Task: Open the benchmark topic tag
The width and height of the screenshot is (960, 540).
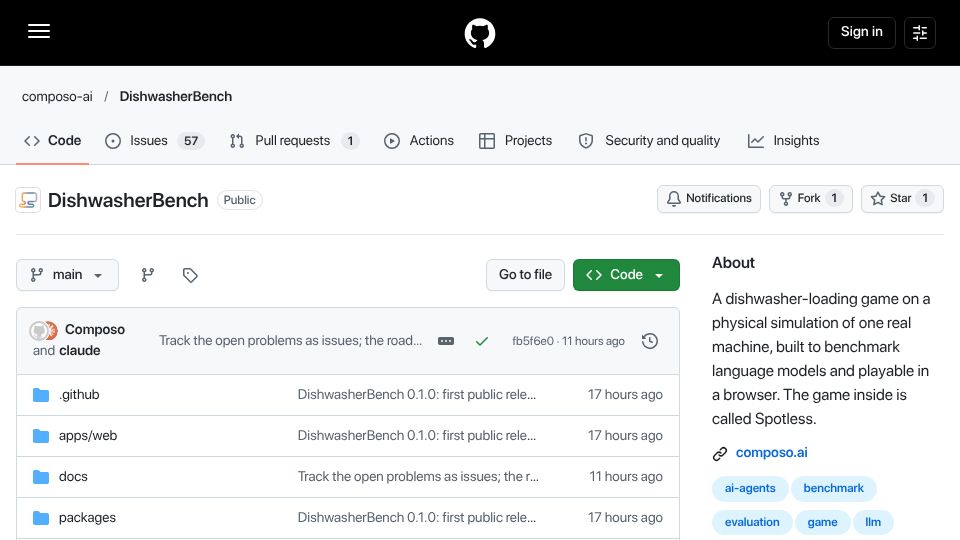Action: click(833, 489)
